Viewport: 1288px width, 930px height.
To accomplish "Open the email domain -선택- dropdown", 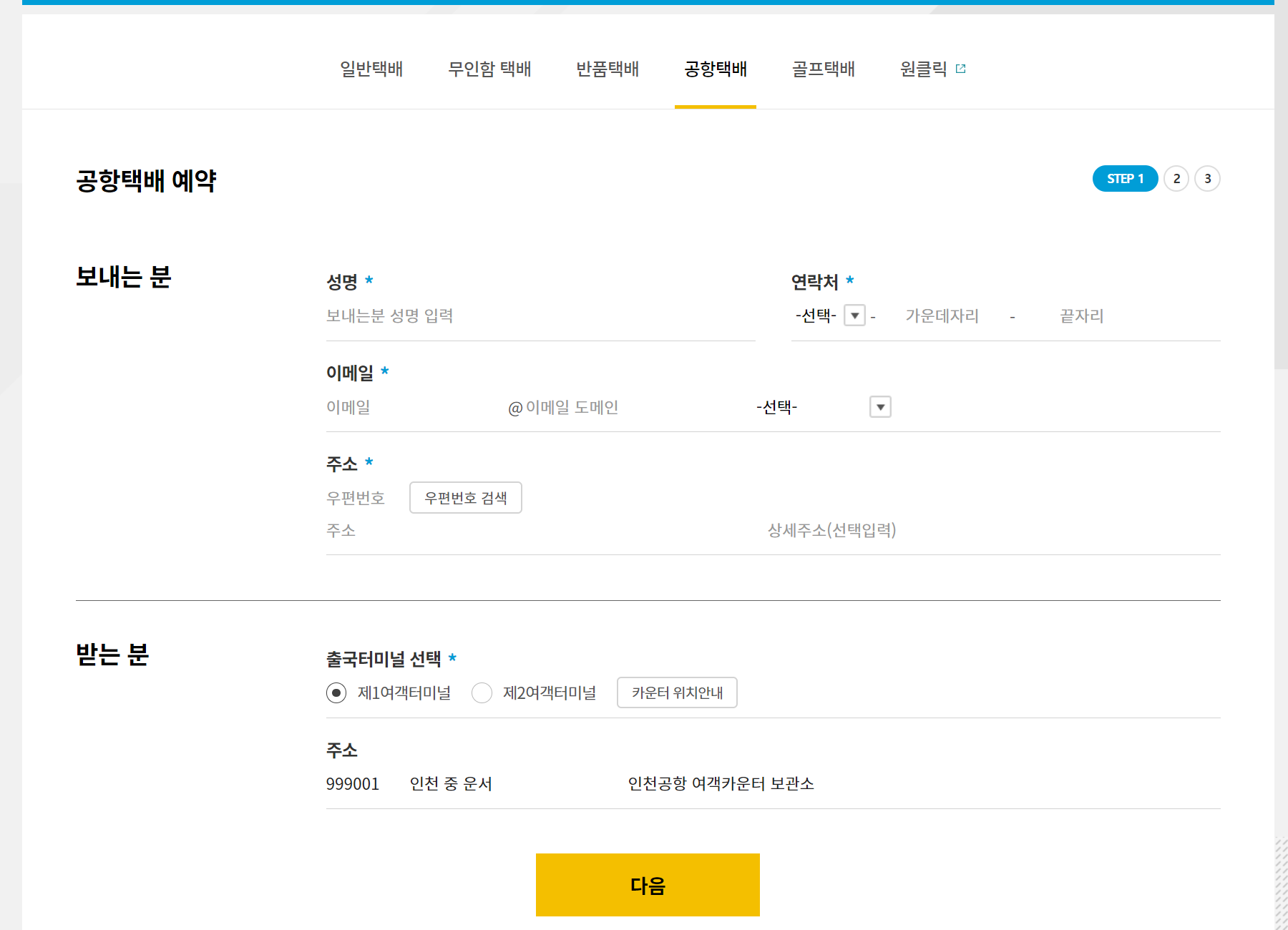I will [x=823, y=407].
